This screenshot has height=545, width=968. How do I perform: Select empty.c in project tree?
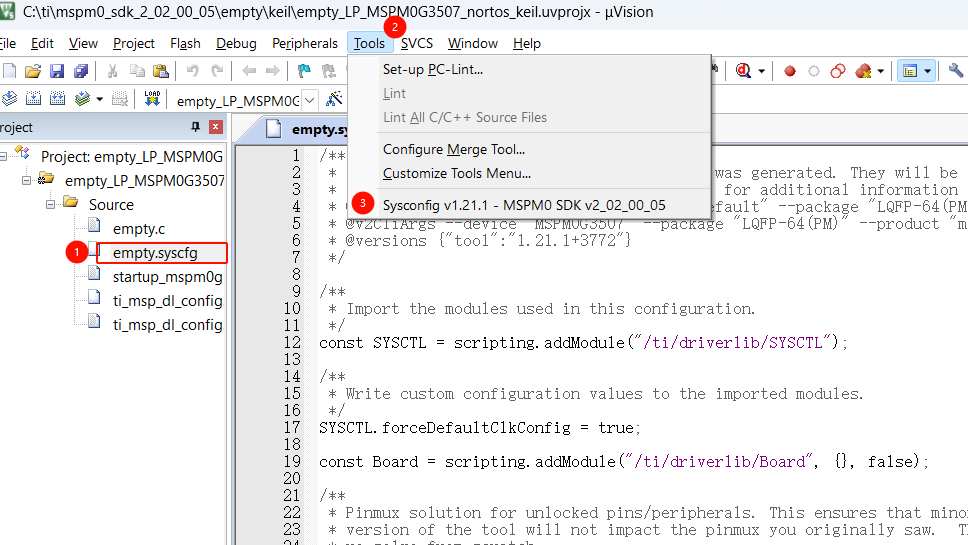click(139, 228)
